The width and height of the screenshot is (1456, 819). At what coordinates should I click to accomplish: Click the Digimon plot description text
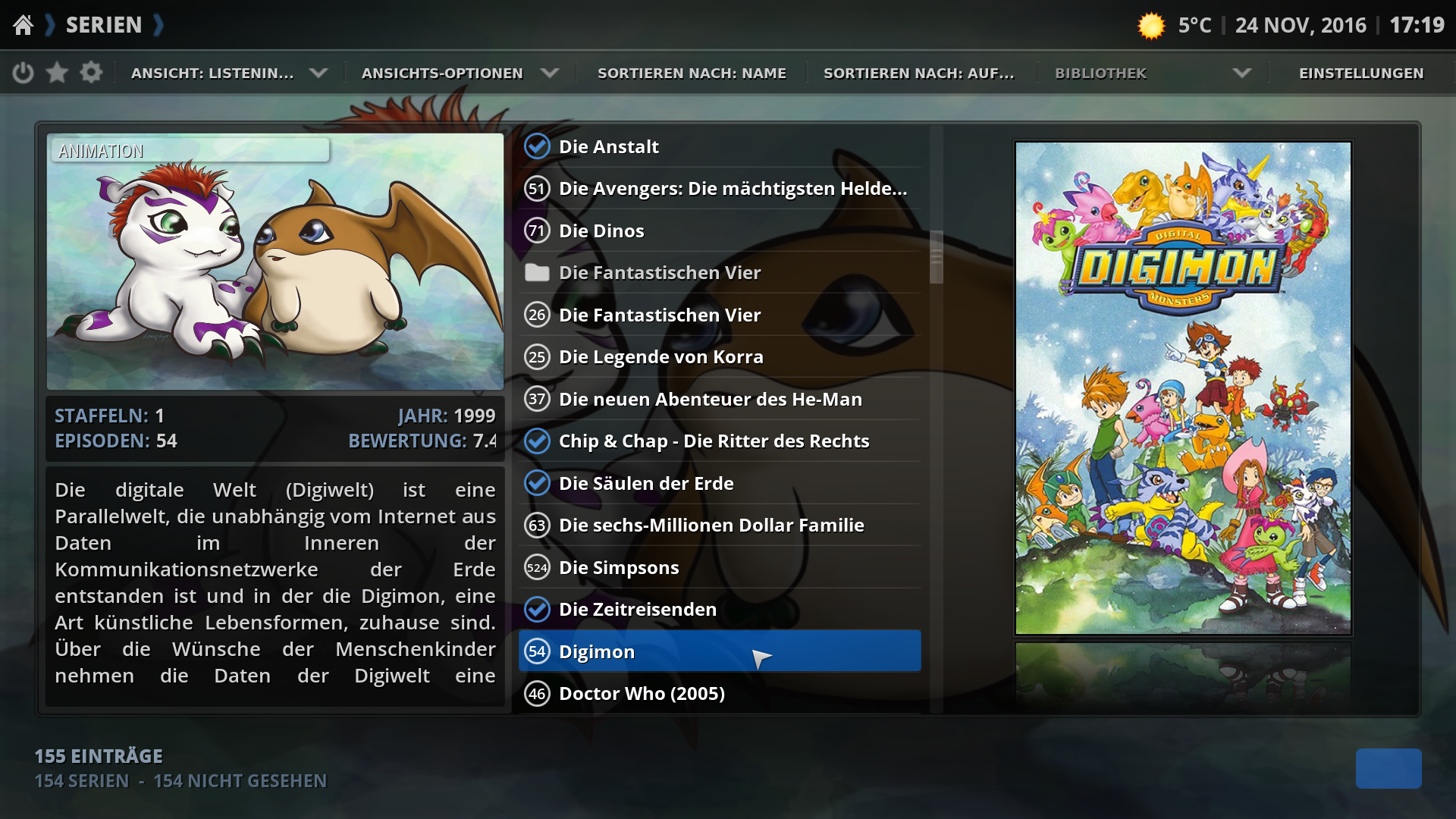(275, 582)
